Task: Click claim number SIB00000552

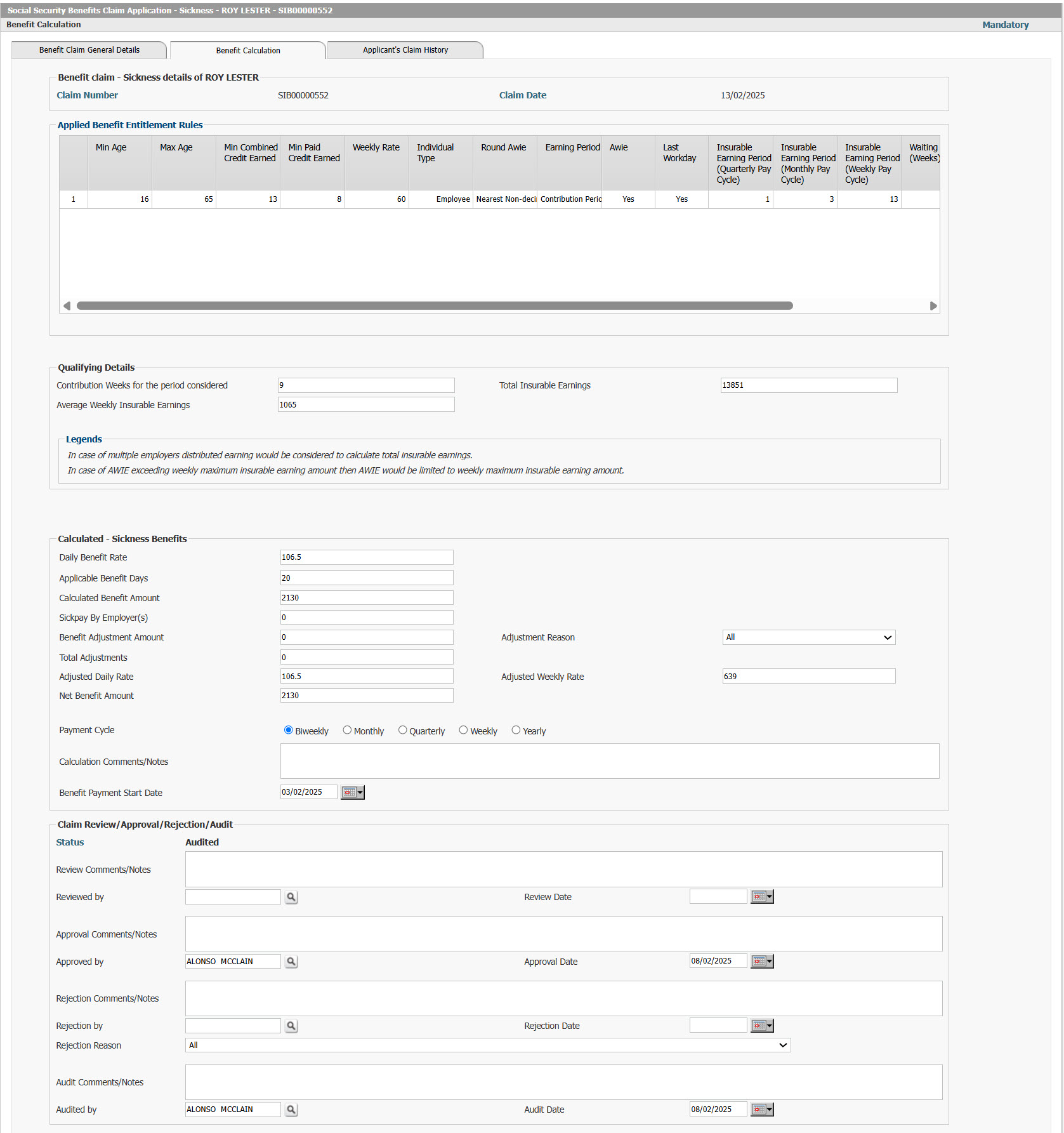Action: (303, 96)
